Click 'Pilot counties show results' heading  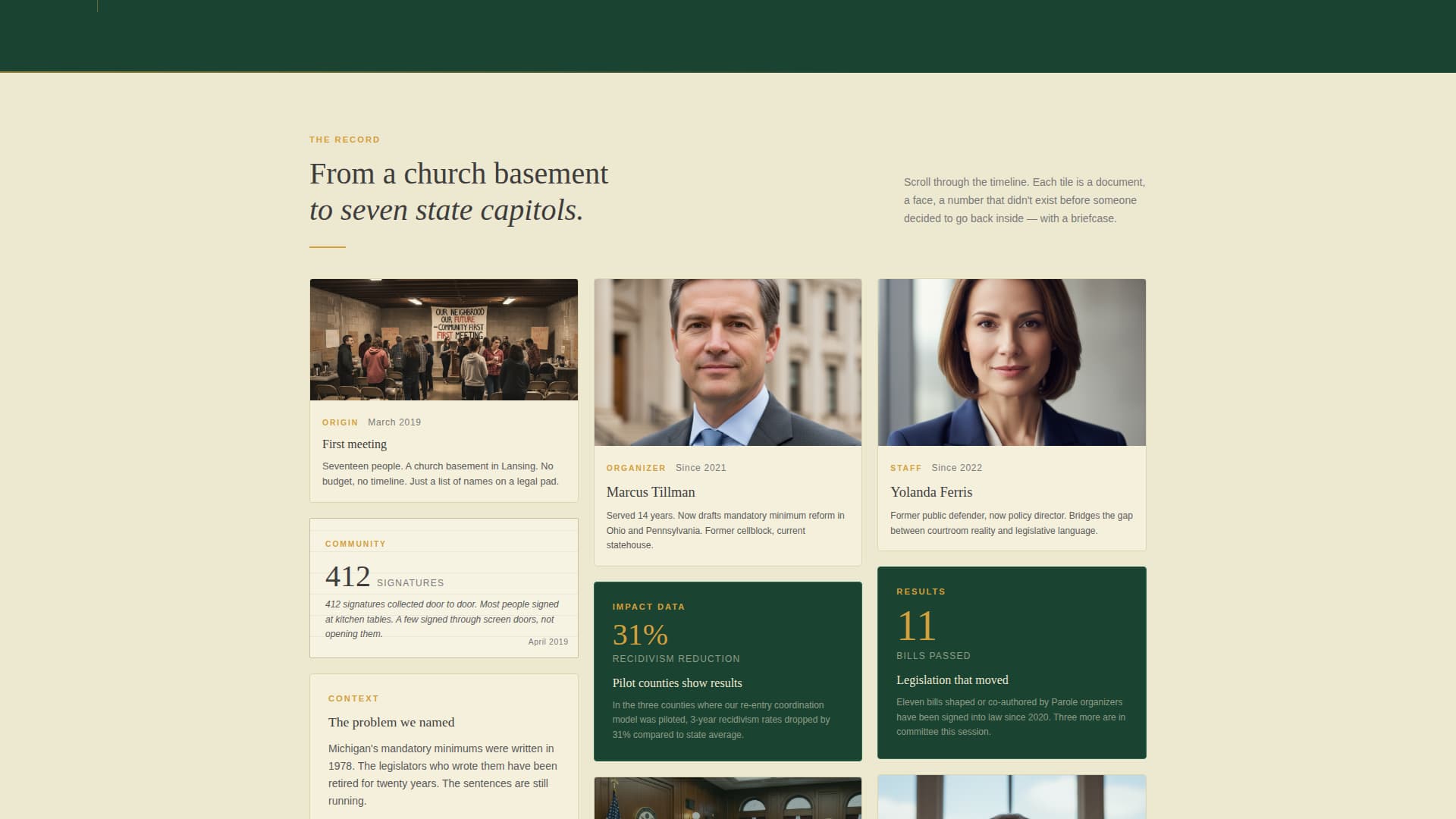tap(677, 682)
